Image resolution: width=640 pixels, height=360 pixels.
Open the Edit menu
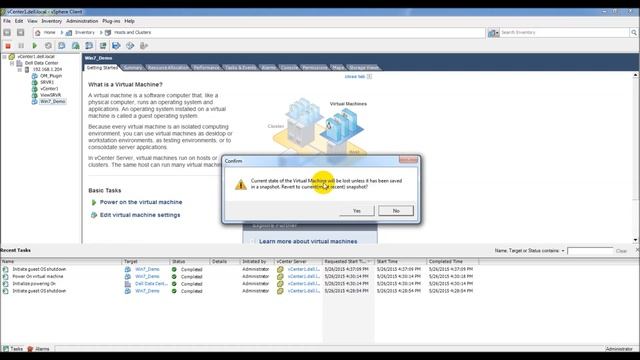[19, 21]
